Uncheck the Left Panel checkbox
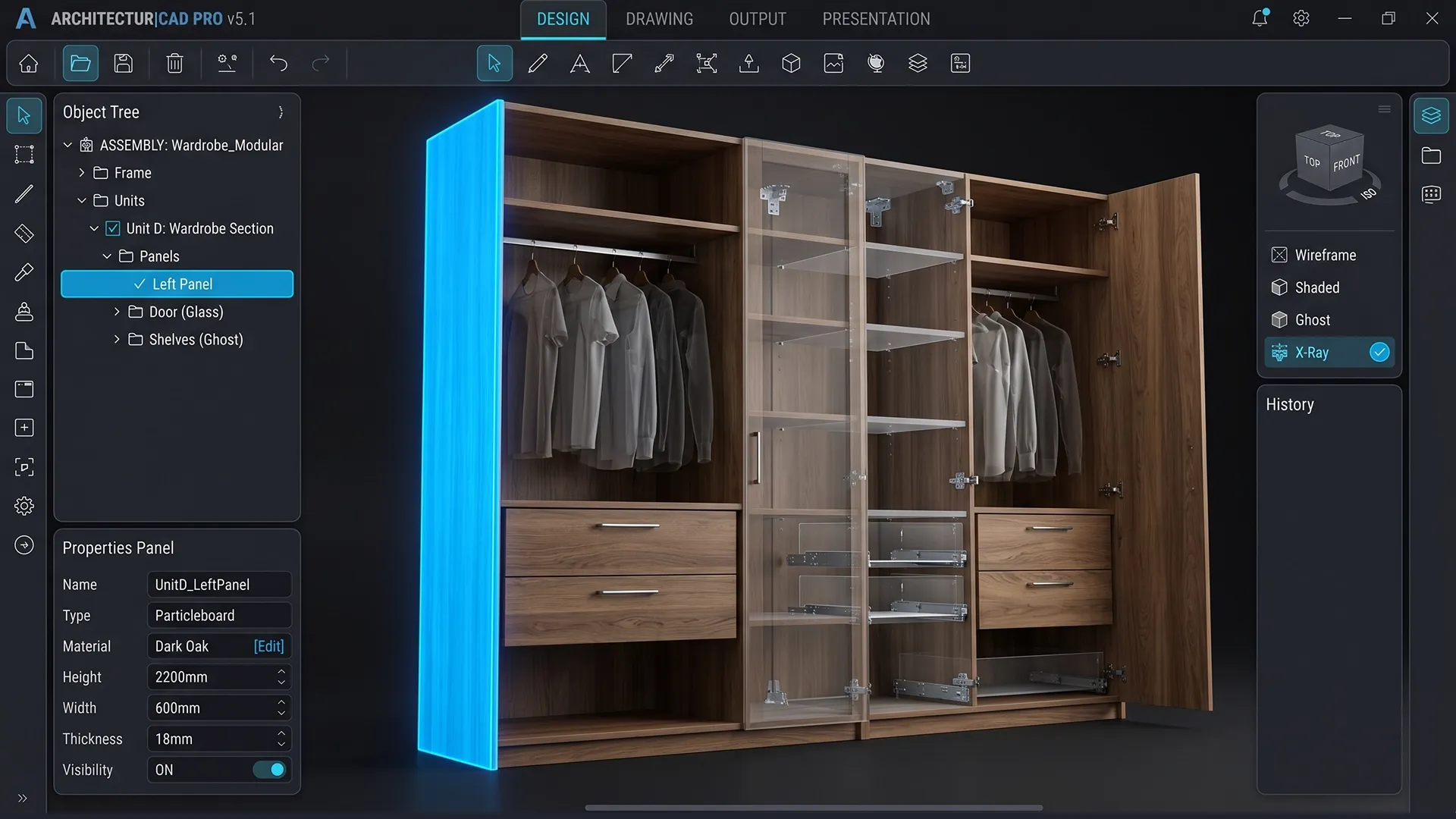Screen dimensions: 1456x819 click(x=139, y=284)
